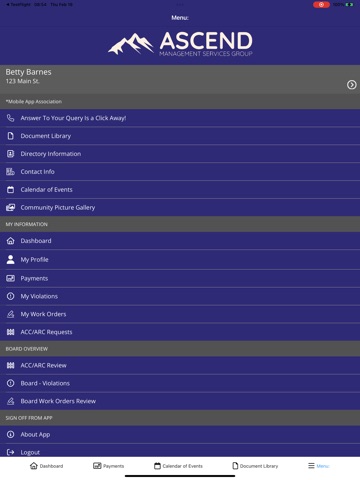Switch to Document Library bottom tab
The height and width of the screenshot is (480, 360).
pyautogui.click(x=255, y=466)
